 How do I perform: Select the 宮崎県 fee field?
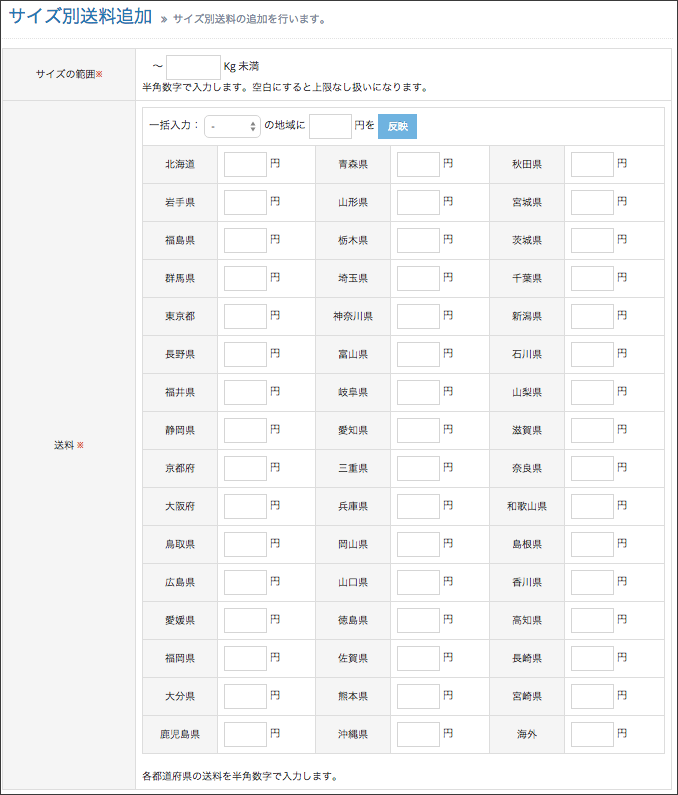click(x=592, y=697)
